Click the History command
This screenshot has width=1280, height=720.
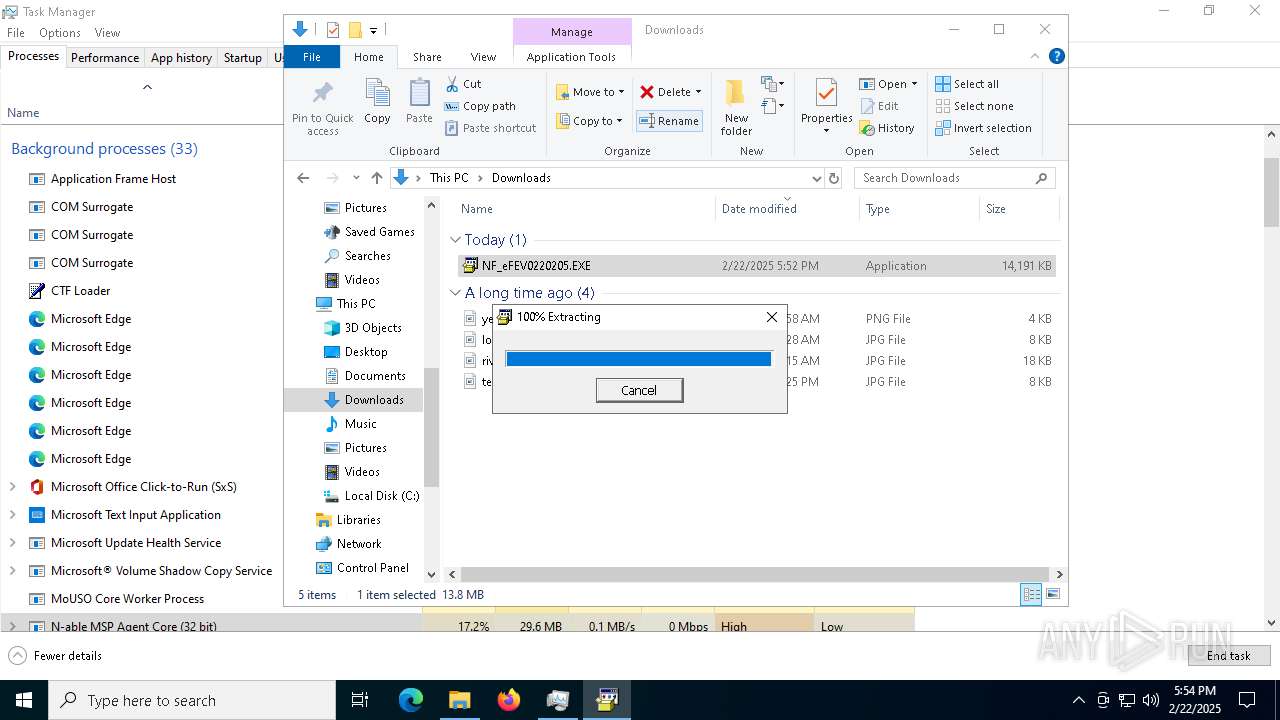click(886, 128)
